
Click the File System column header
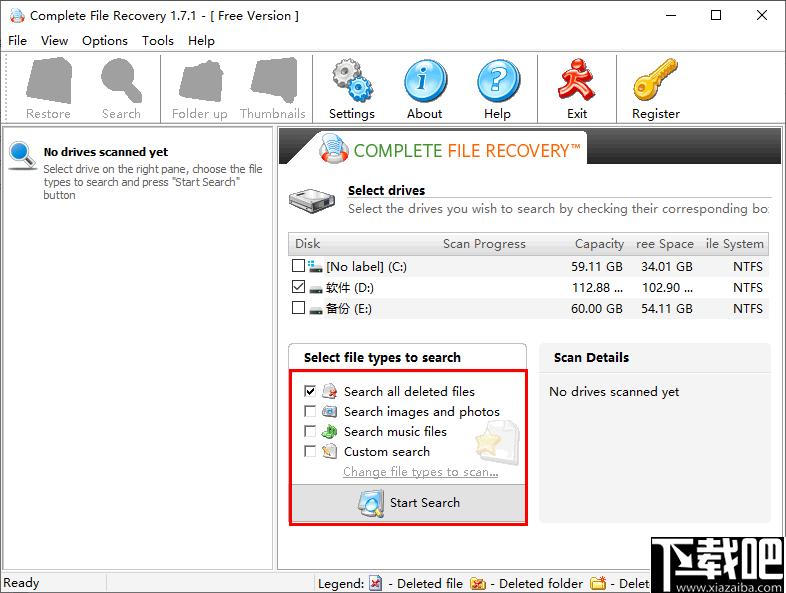[x=734, y=244]
